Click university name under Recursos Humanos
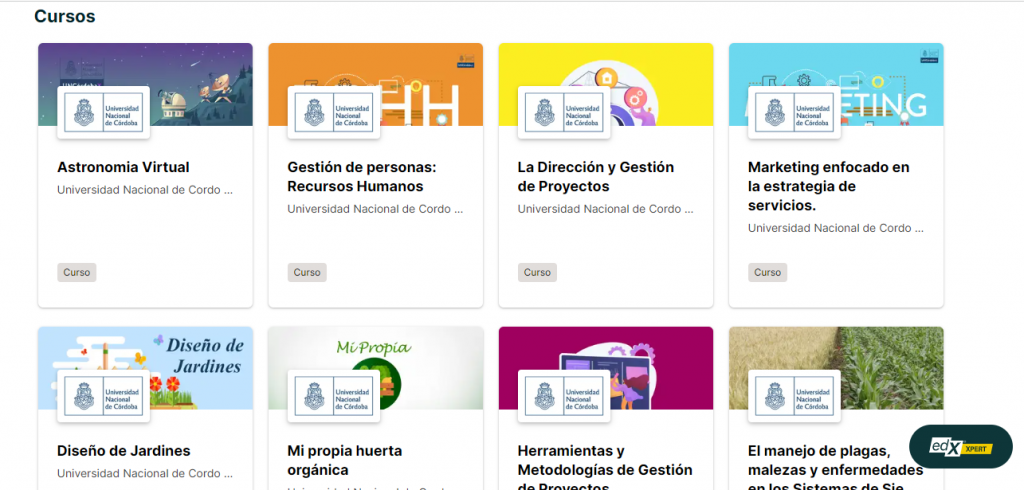Image resolution: width=1024 pixels, height=490 pixels. pos(375,209)
